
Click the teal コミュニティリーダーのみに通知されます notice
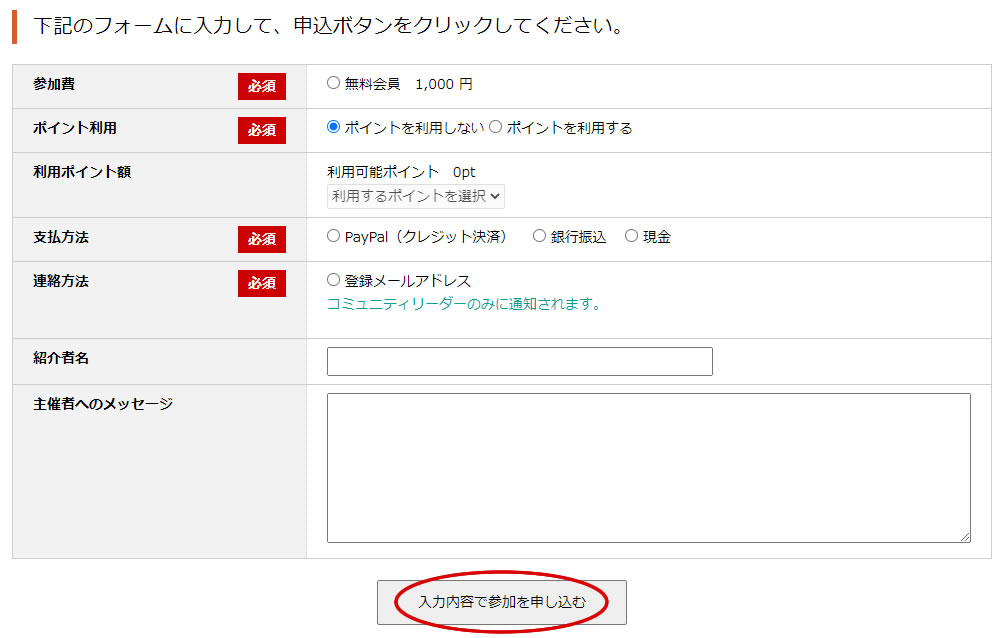coord(466,304)
